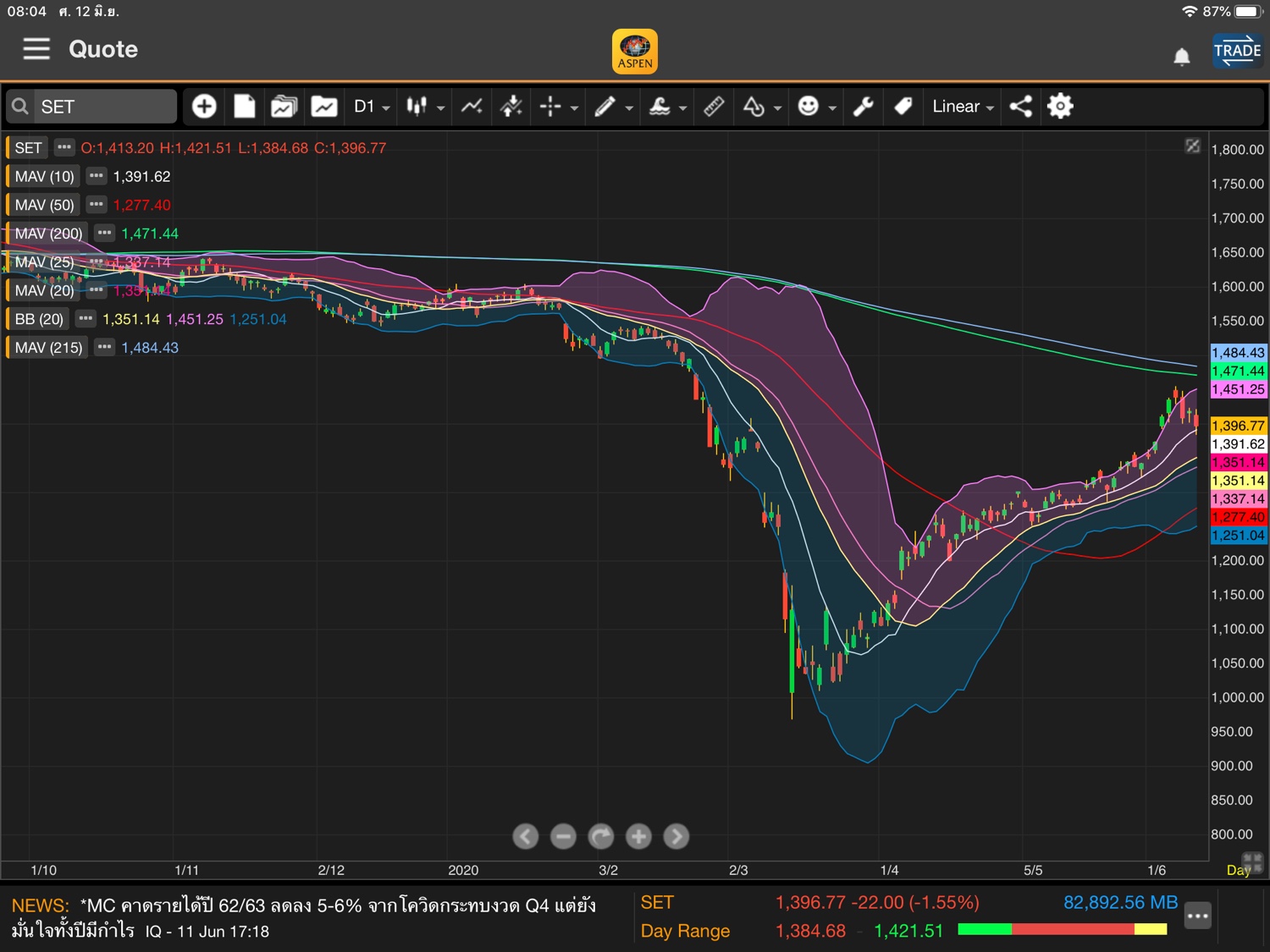The width and height of the screenshot is (1270, 952).
Task: Toggle the MAV (200) indicator label
Action: pos(48,234)
